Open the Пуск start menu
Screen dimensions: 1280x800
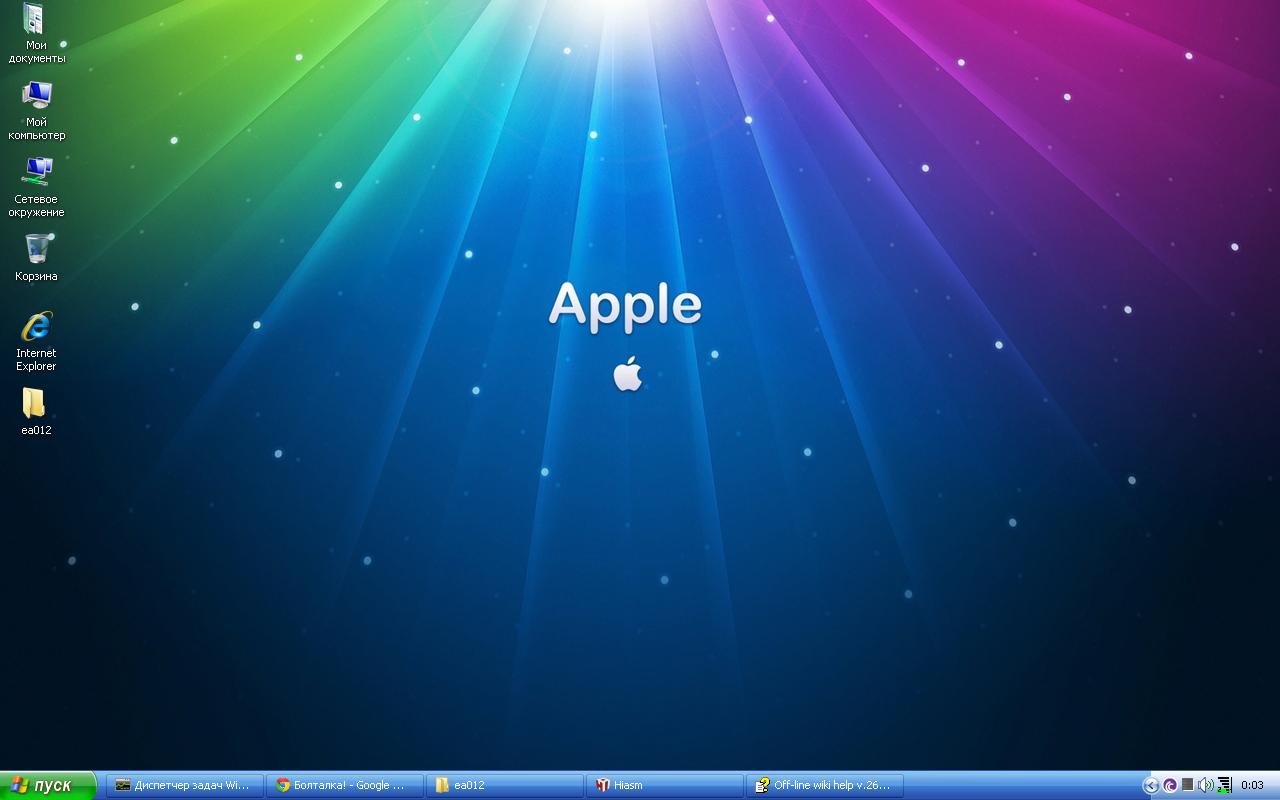click(48, 785)
